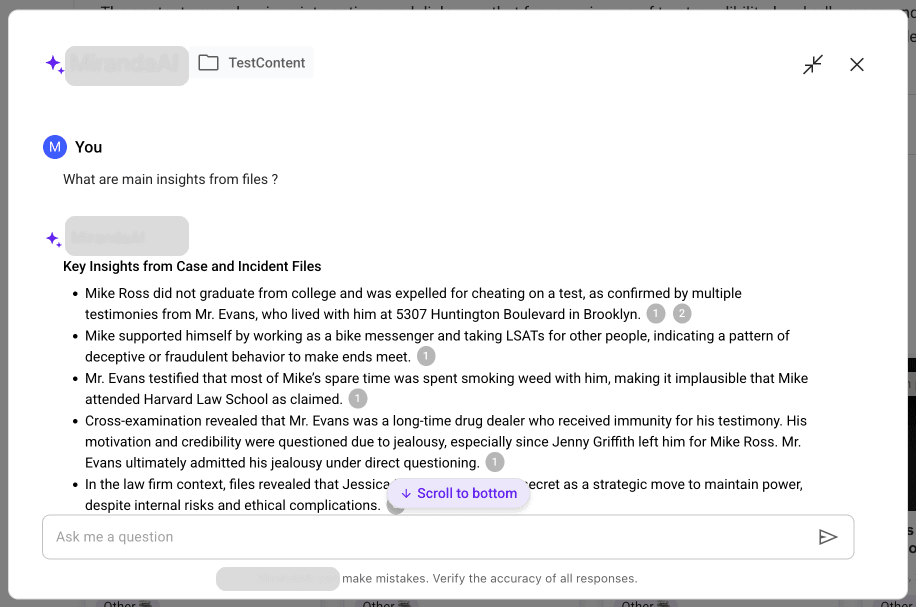Open citation 1 on the Mike Ross bullet
The height and width of the screenshot is (607, 916).
click(656, 313)
